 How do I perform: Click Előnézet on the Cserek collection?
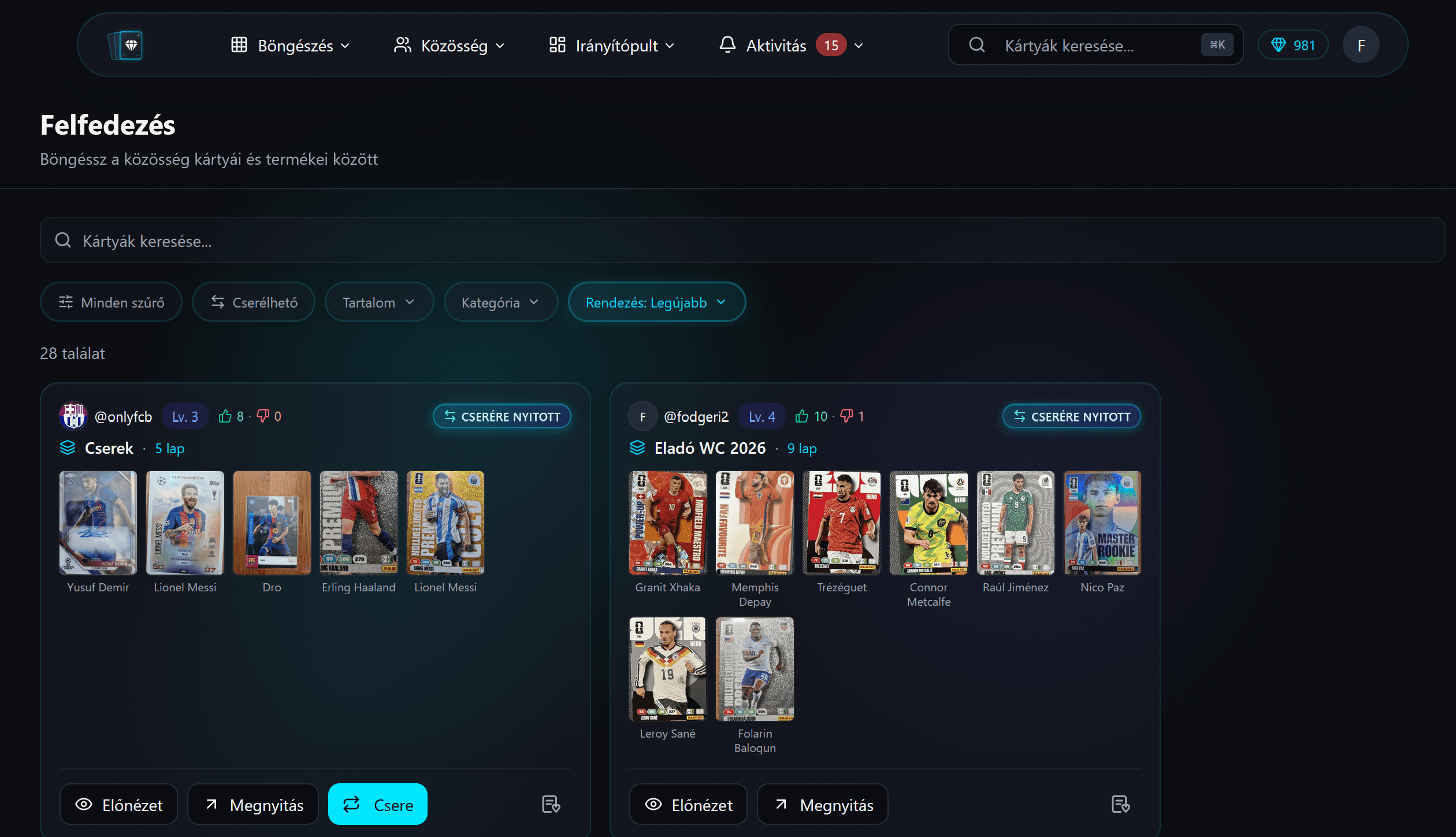pyautogui.click(x=118, y=804)
